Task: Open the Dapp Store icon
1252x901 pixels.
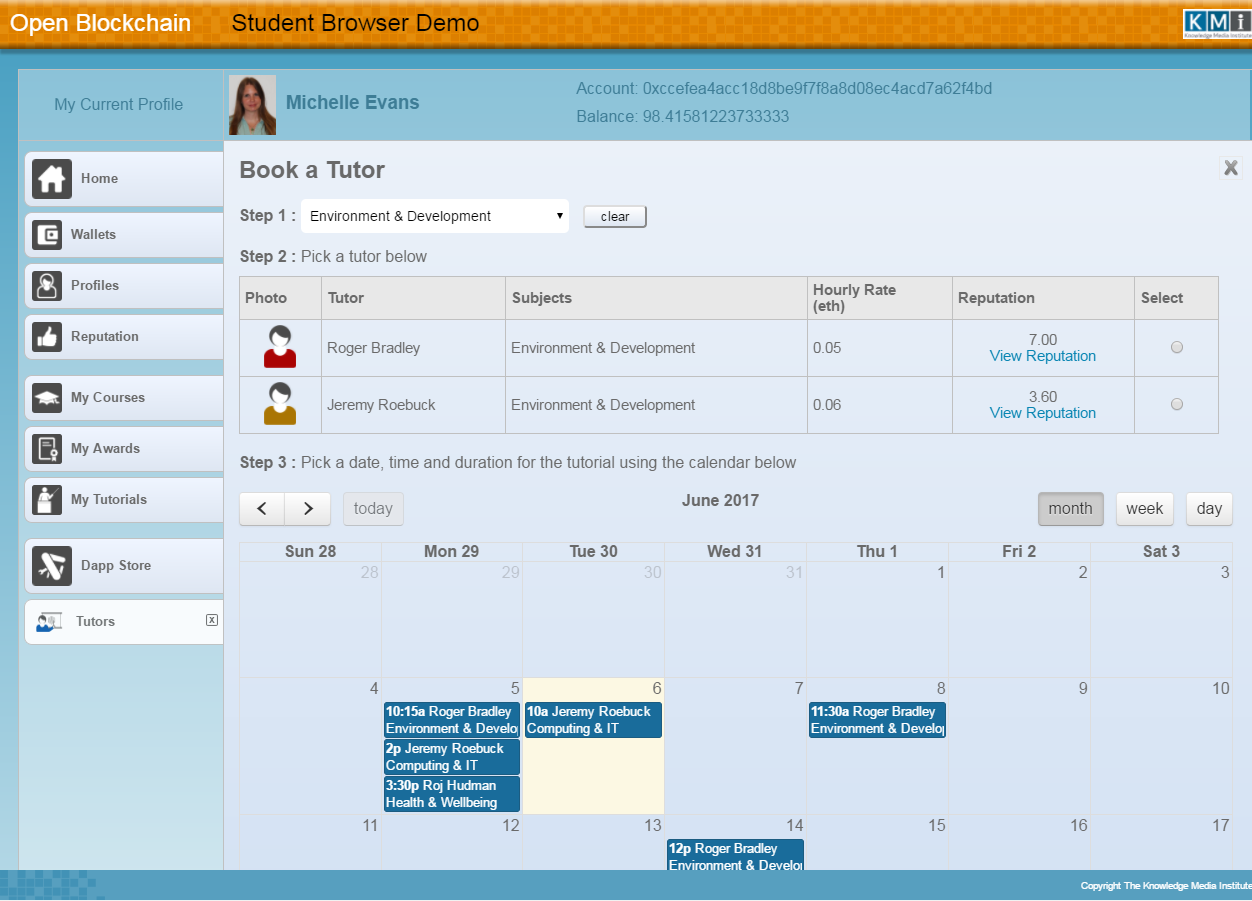Action: point(52,566)
